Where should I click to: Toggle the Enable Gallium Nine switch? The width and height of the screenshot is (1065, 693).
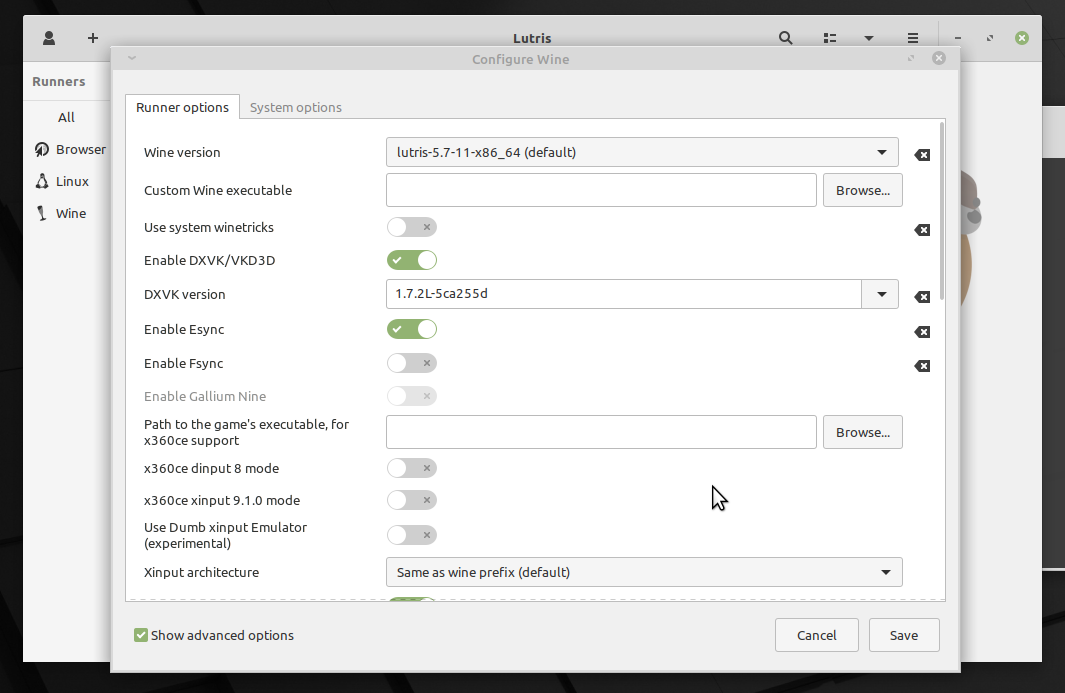[x=412, y=396]
